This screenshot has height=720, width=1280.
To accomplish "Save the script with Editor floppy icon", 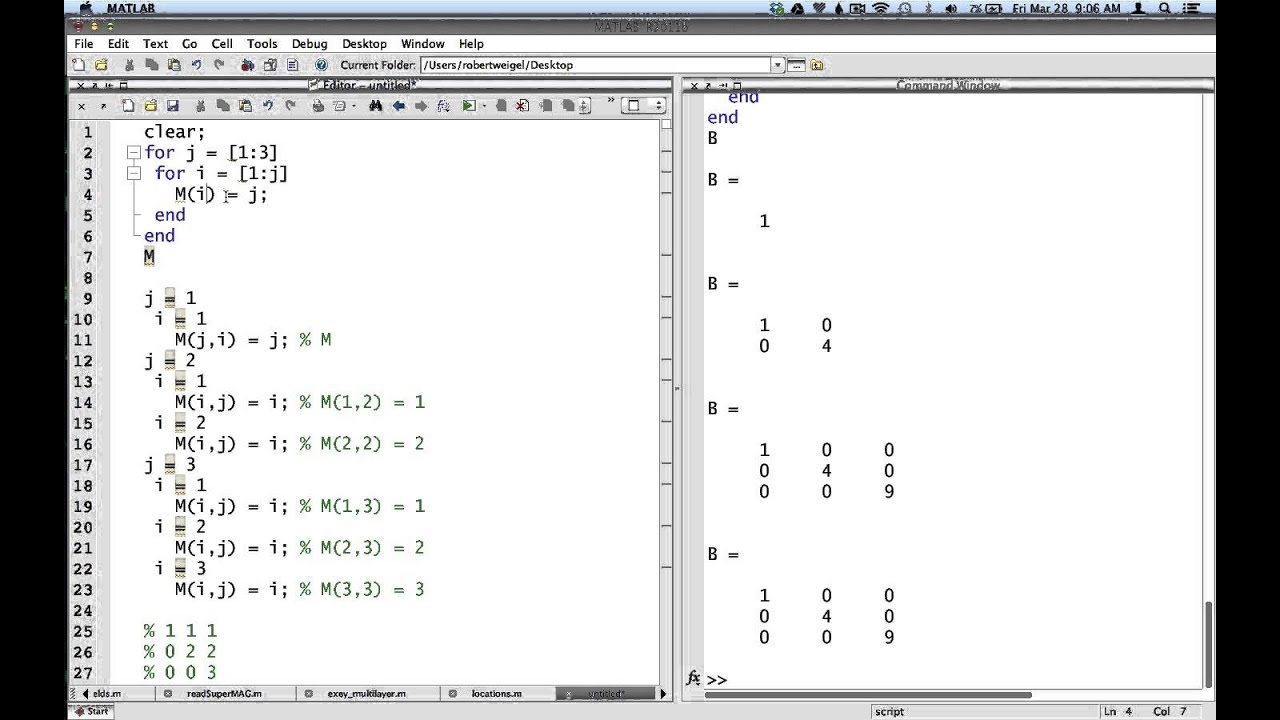I will click(172, 105).
